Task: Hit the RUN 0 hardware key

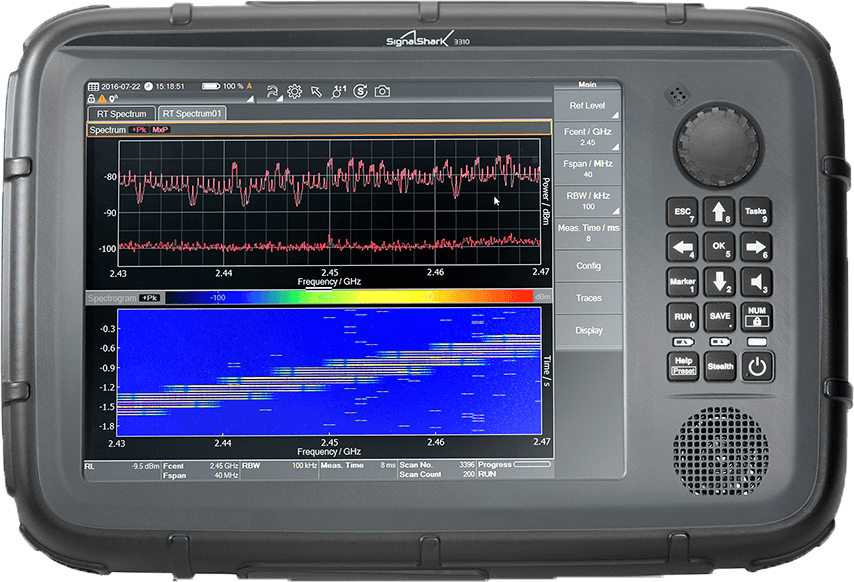Action: (x=683, y=317)
